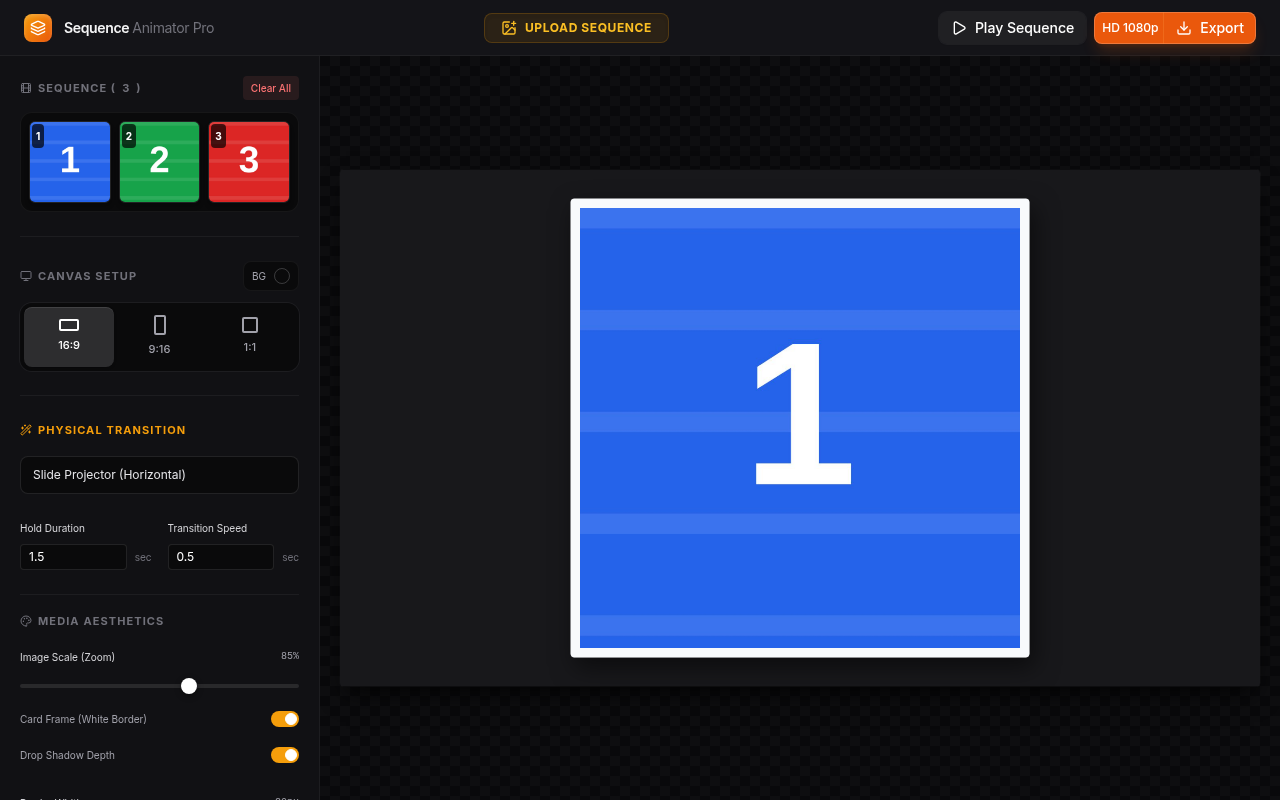Clear all sequence images
1280x800 pixels.
coord(271,88)
